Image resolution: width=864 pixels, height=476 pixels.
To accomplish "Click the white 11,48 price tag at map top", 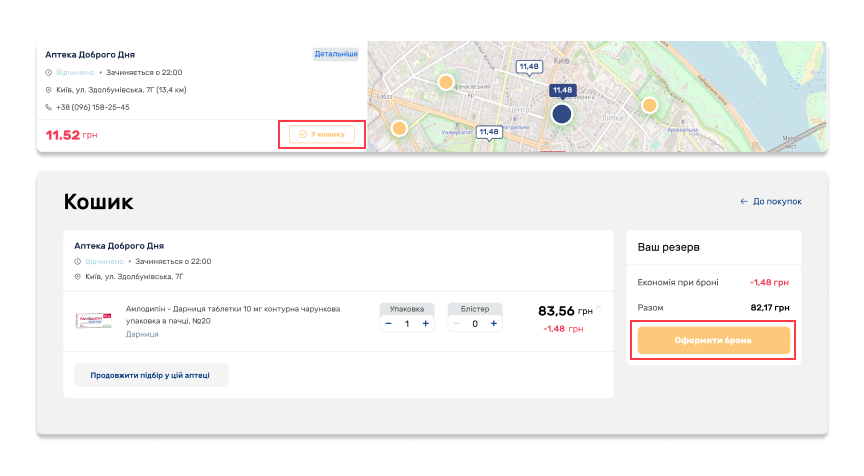I will (529, 67).
